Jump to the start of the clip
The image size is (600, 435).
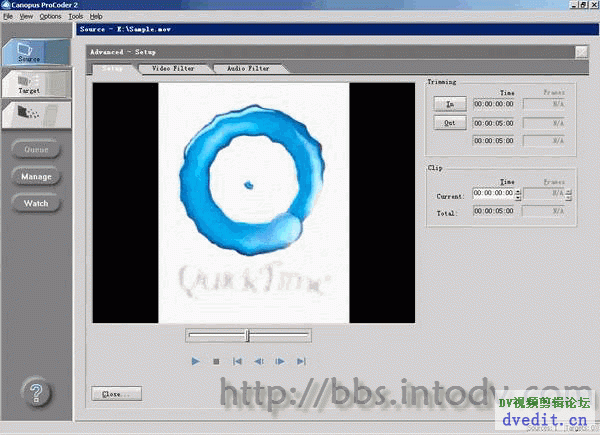(237, 361)
